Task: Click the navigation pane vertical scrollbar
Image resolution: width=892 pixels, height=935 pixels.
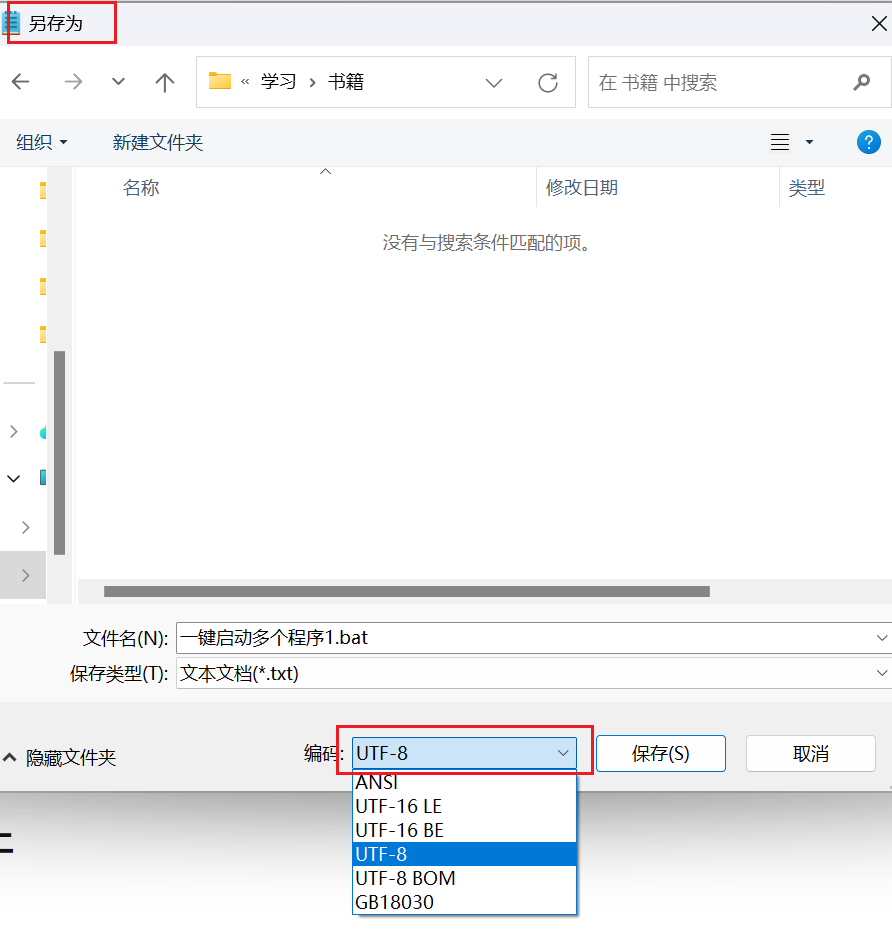Action: click(x=59, y=453)
